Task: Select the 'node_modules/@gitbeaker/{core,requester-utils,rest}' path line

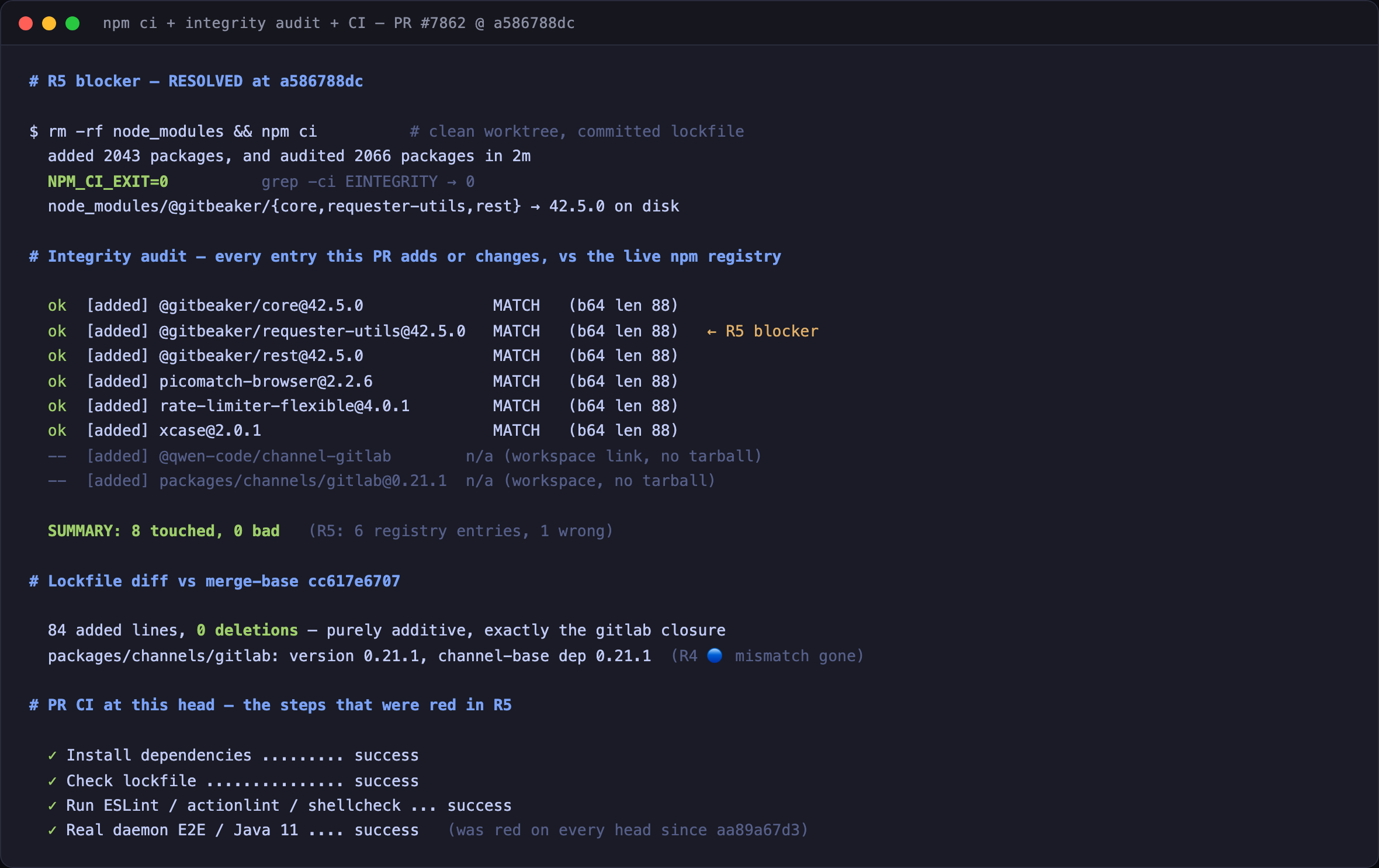Action: (363, 206)
